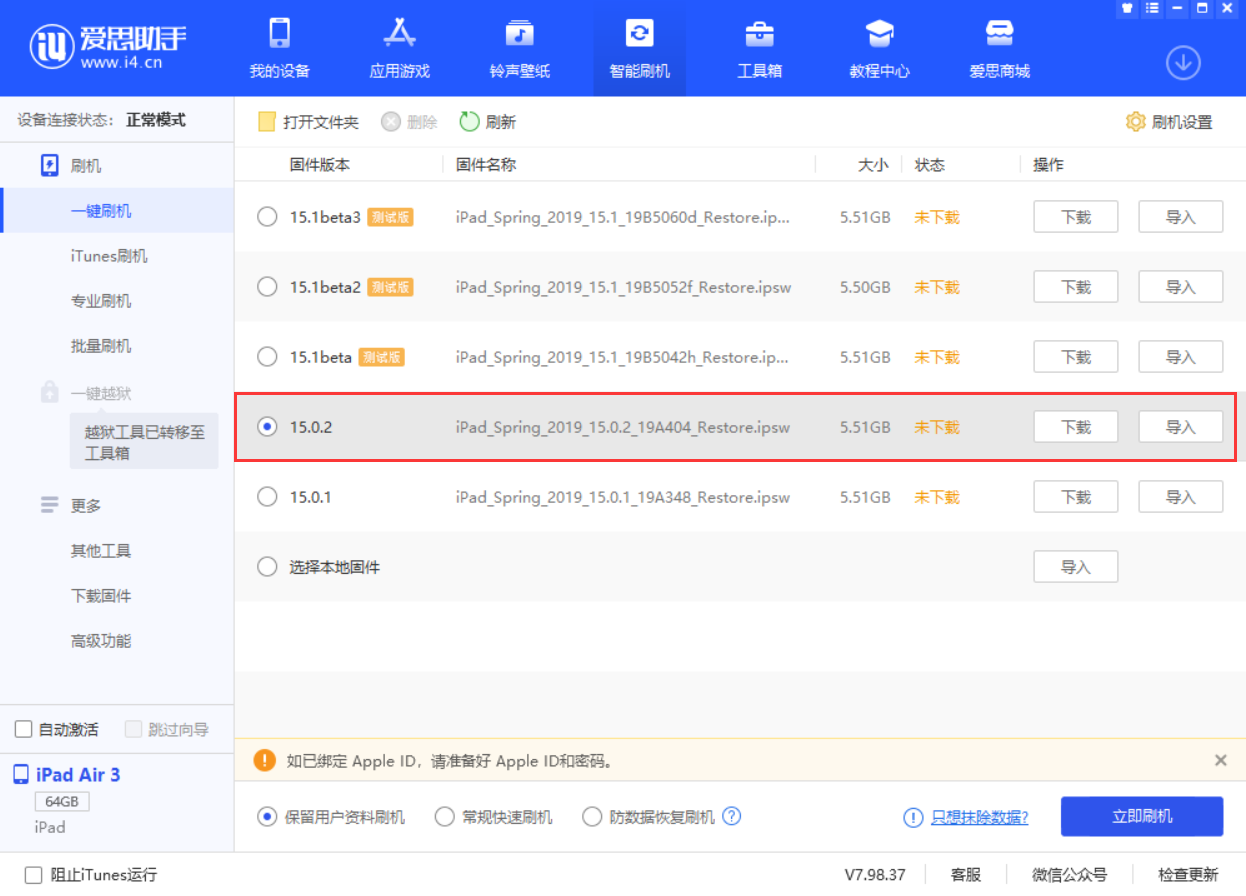1246x896 pixels.
Task: Click the download manager arrow icon
Action: pyautogui.click(x=1183, y=63)
